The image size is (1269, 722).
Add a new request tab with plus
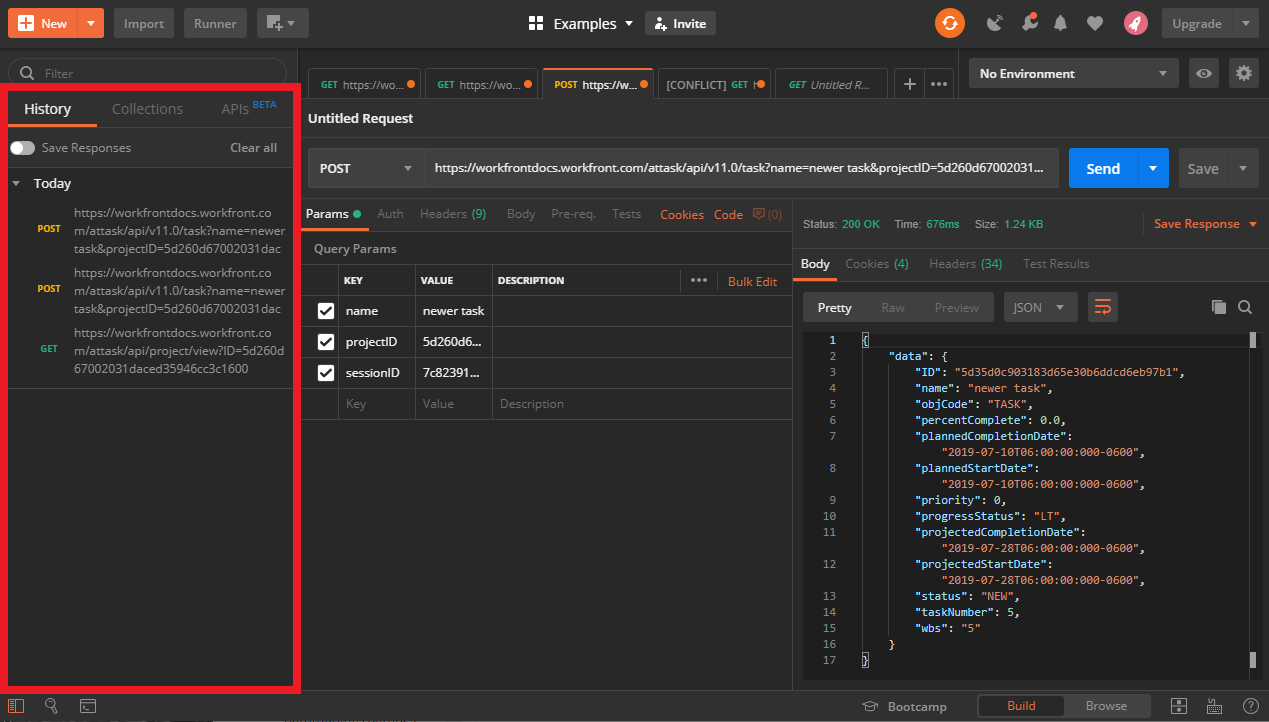tap(909, 85)
